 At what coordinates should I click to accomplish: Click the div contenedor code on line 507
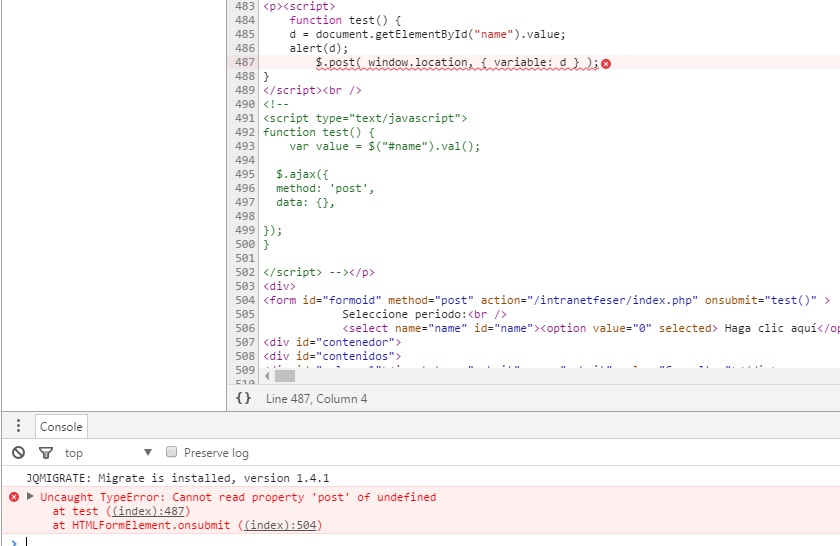click(x=332, y=342)
